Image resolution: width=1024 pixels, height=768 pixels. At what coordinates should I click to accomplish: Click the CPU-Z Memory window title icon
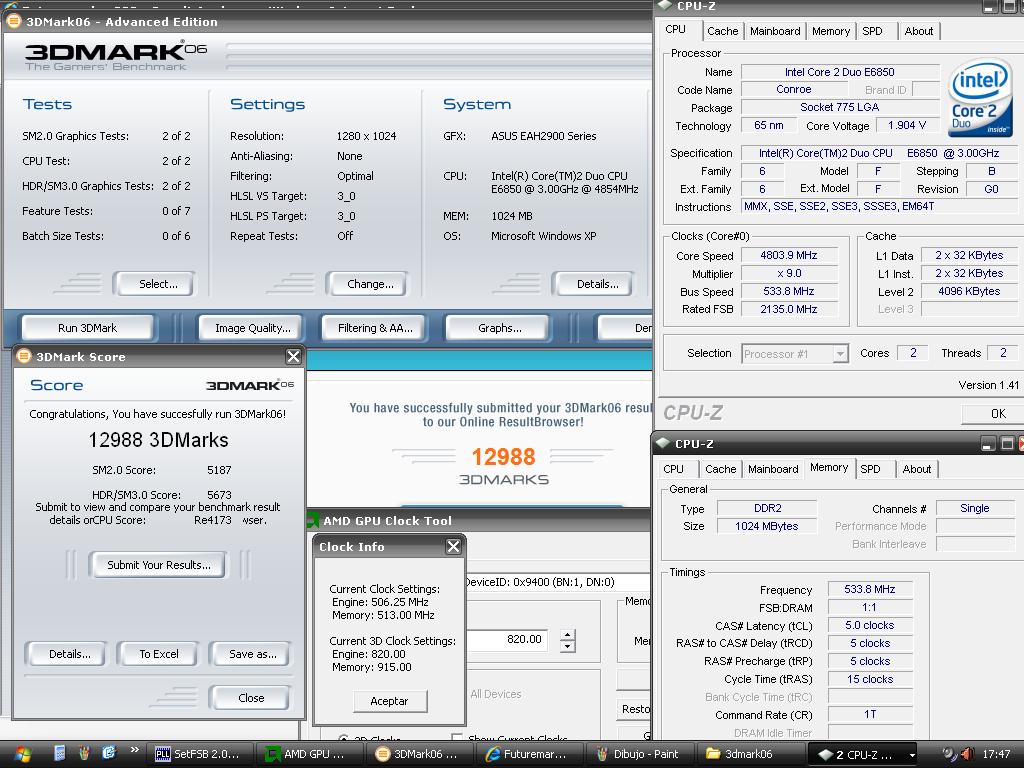(664, 443)
